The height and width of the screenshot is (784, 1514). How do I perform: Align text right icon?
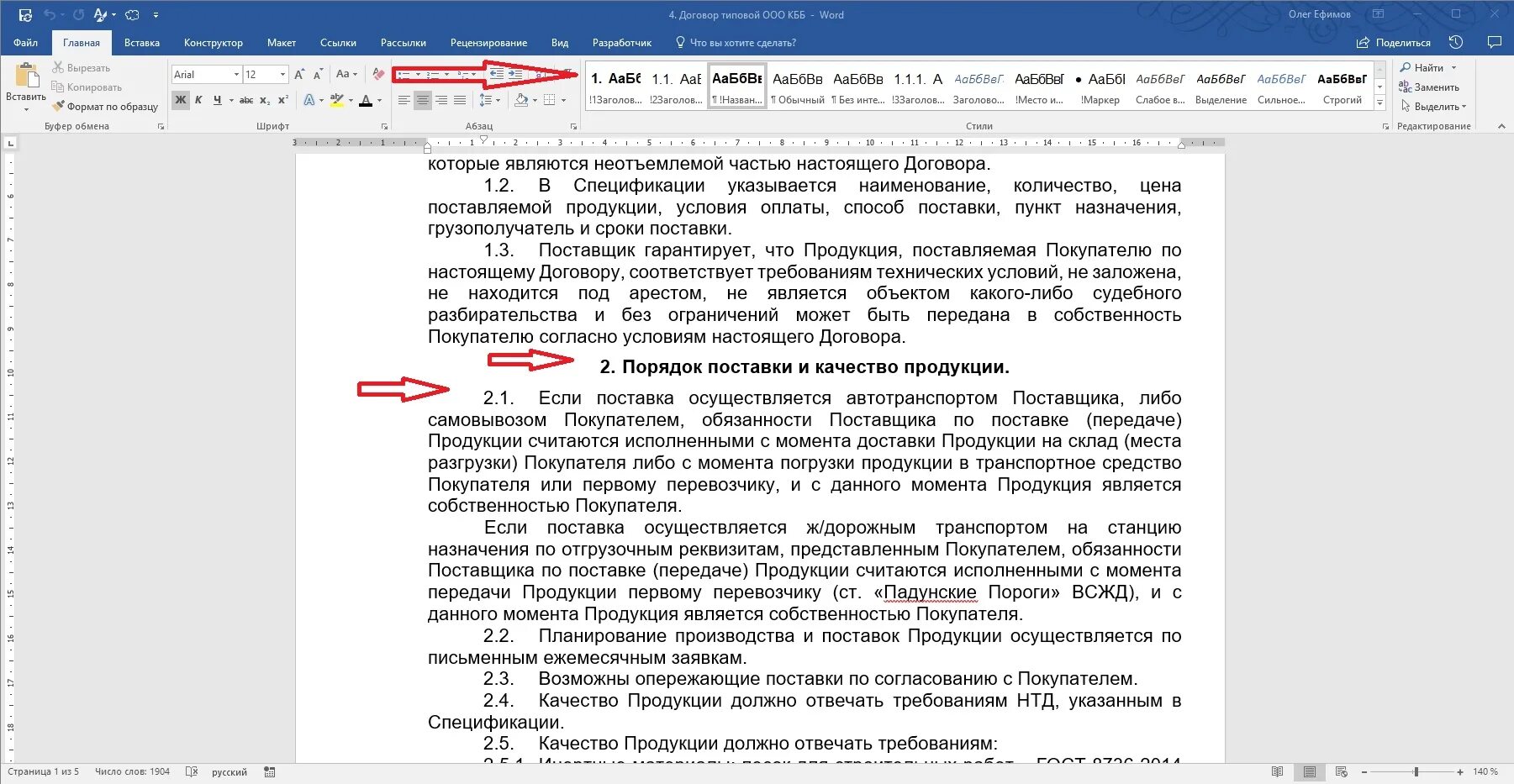(x=441, y=100)
